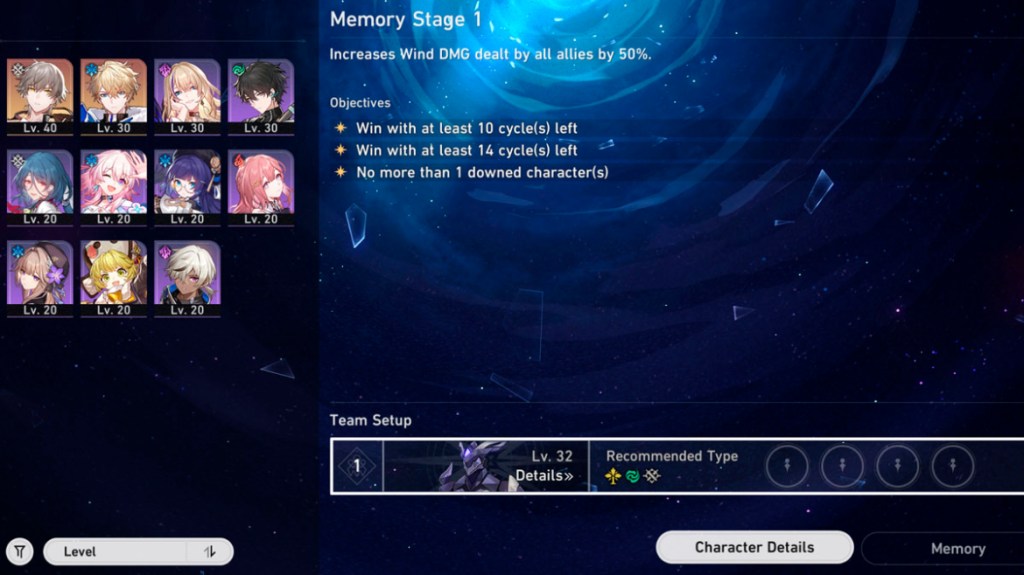Open the Level sort dropdown
1024x575 pixels.
138,552
